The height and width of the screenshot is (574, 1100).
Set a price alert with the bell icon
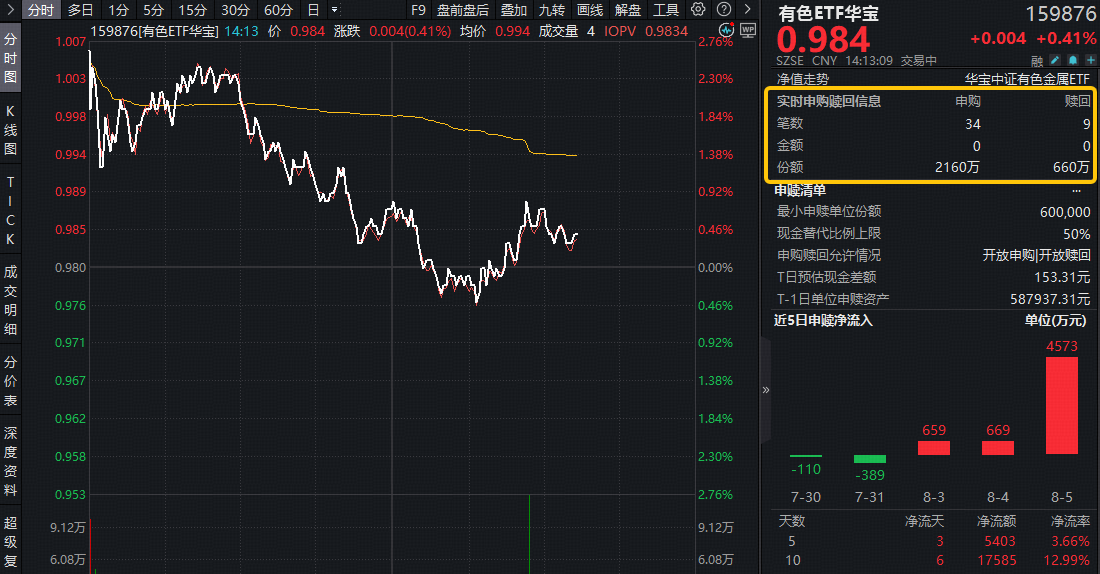[1073, 60]
